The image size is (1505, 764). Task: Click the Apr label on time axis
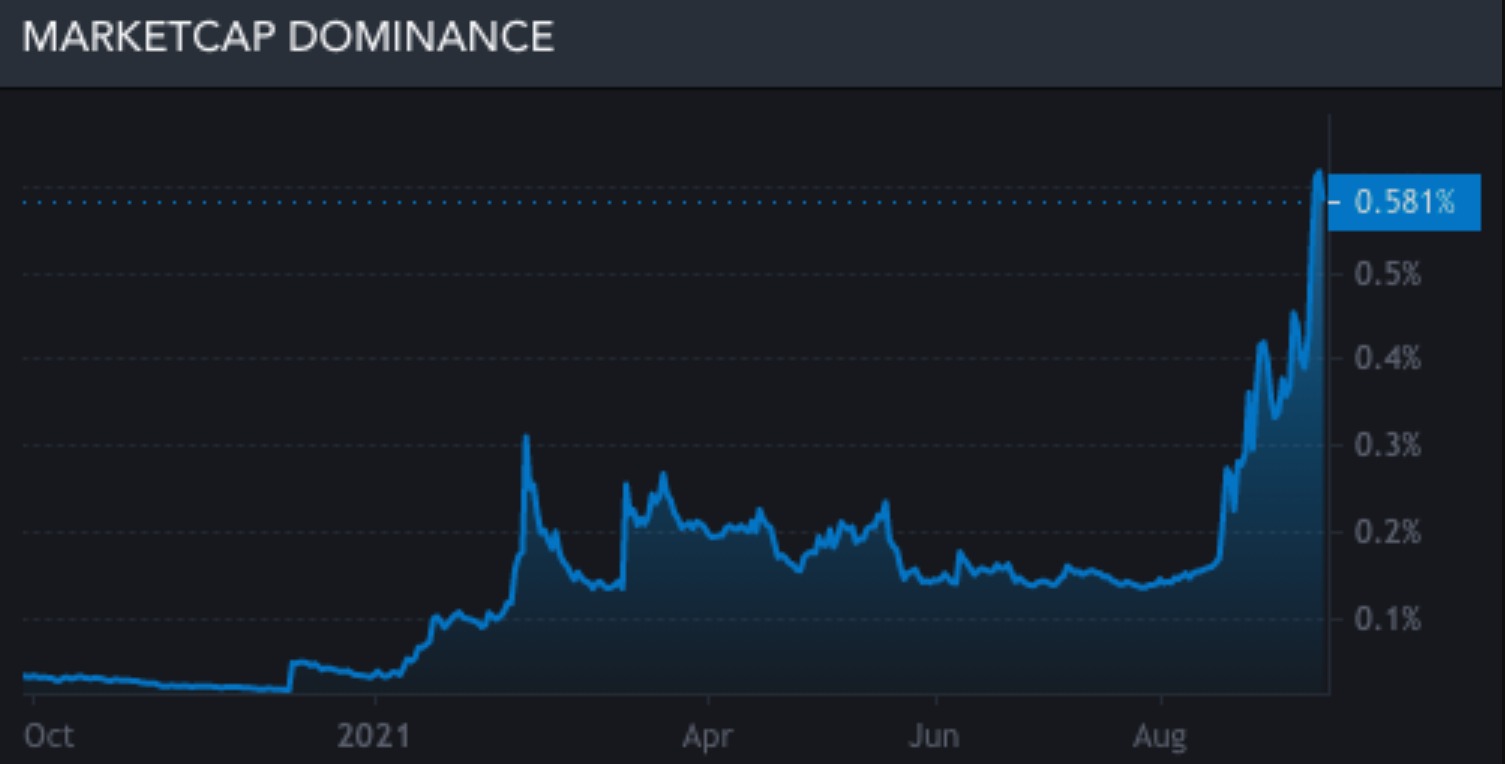click(x=707, y=737)
